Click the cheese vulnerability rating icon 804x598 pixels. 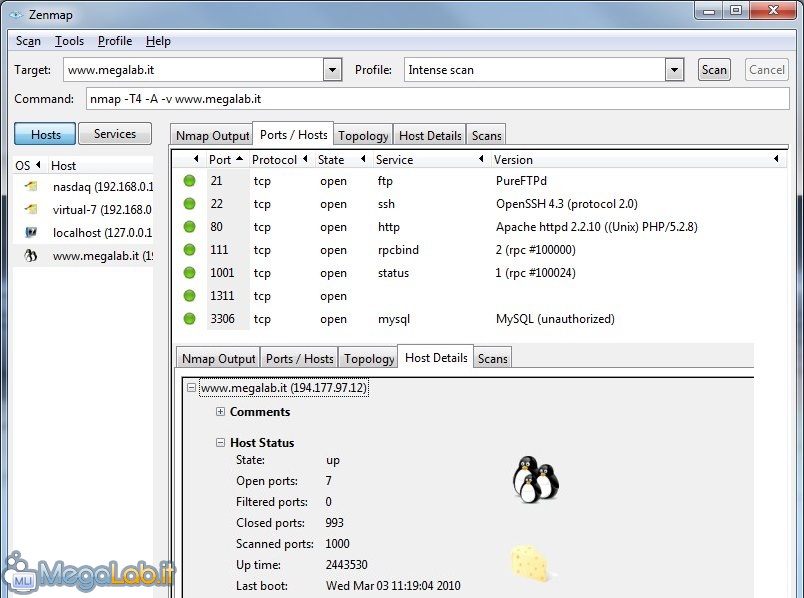coord(530,564)
